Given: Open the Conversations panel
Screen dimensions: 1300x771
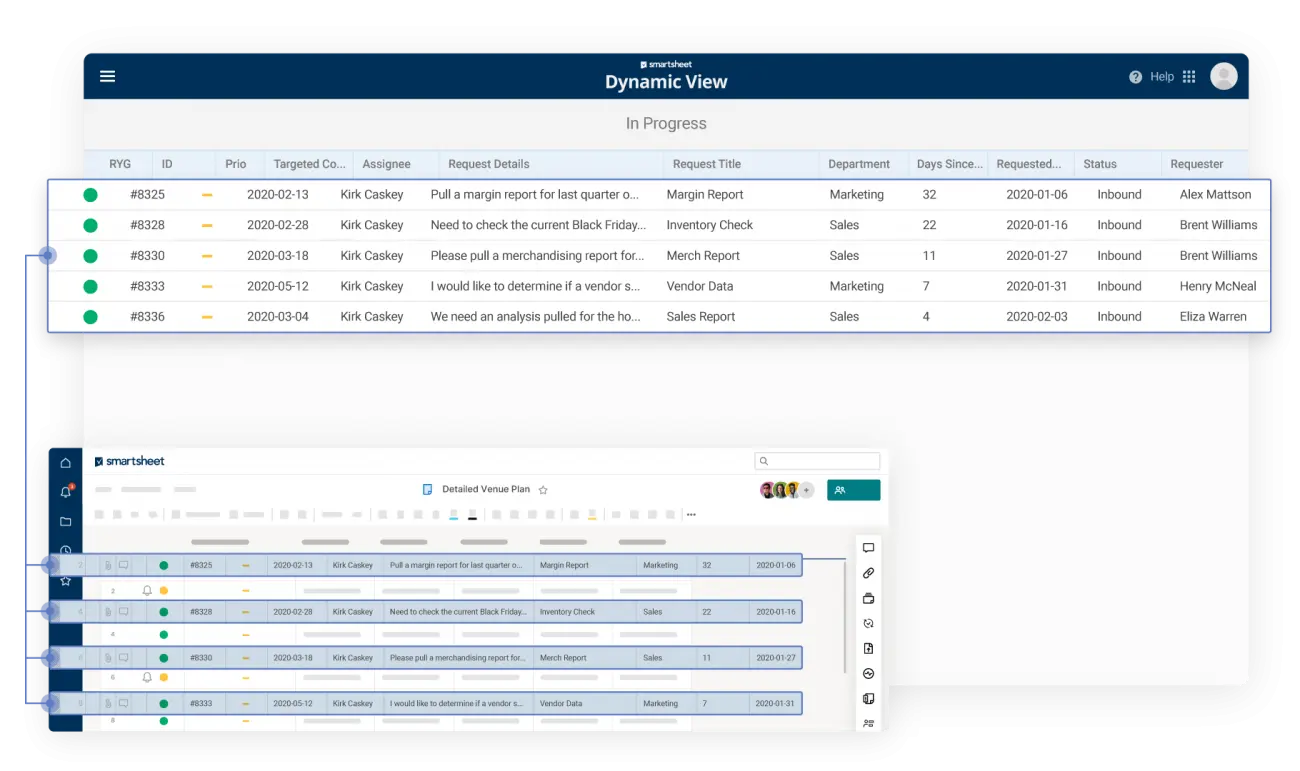Looking at the screenshot, I should click(868, 547).
